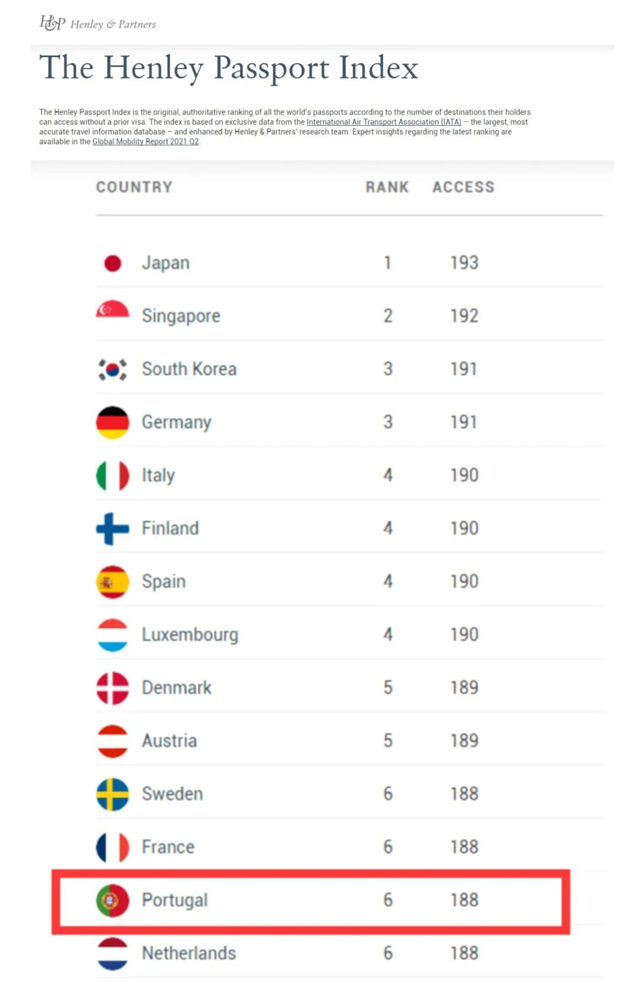Click the Portugal flag icon
Screen dimensions: 640x981
[113, 900]
